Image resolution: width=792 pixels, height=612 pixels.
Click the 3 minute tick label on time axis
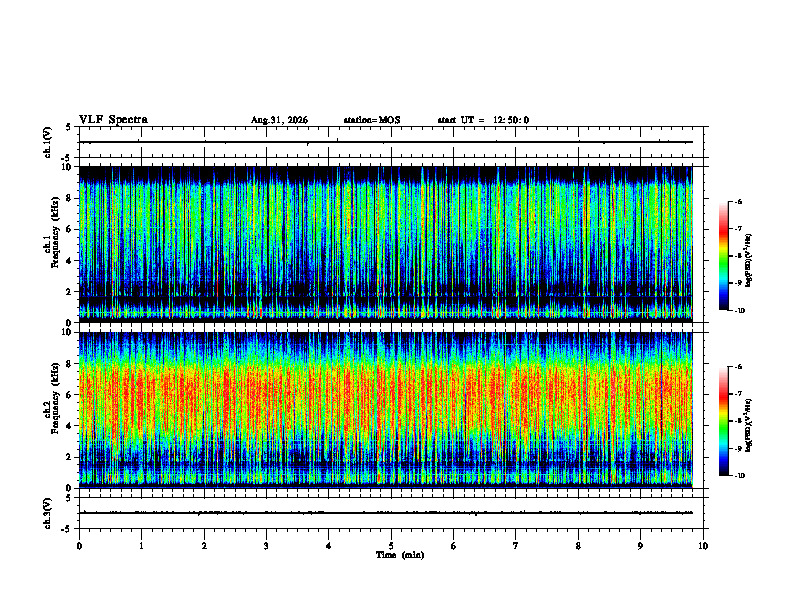(266, 546)
